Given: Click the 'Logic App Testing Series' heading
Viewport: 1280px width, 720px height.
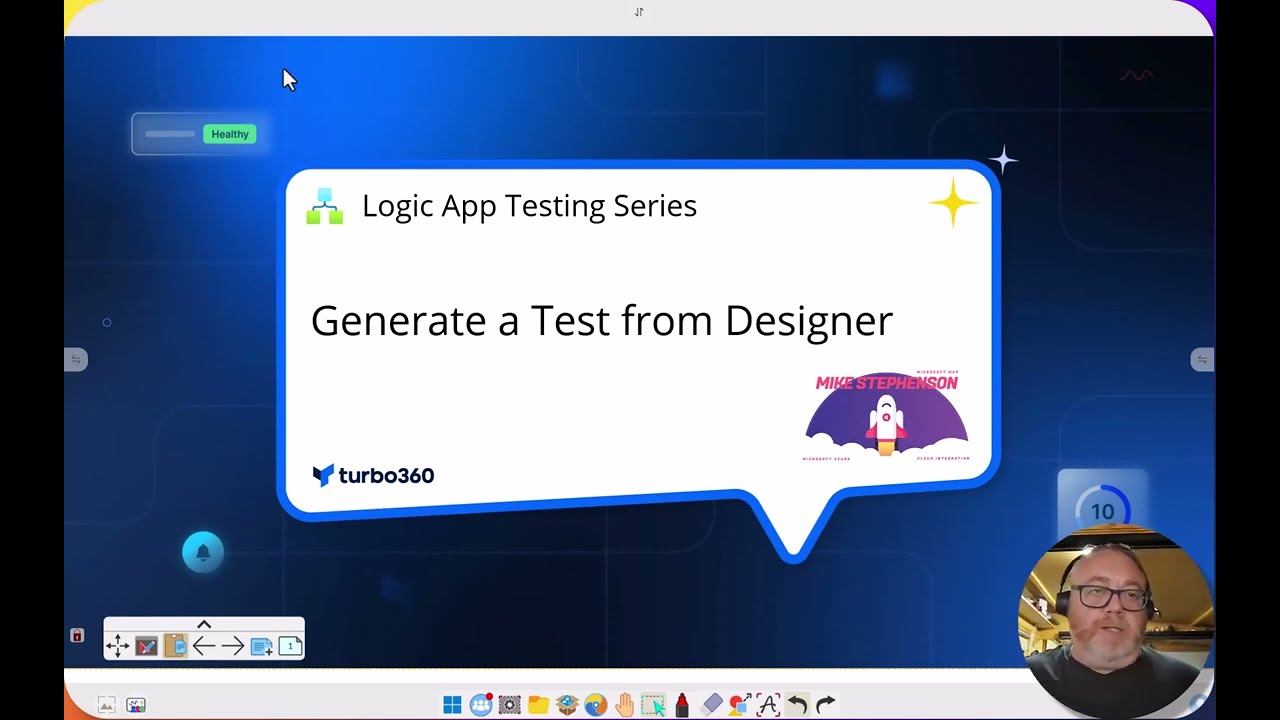Looking at the screenshot, I should [529, 206].
